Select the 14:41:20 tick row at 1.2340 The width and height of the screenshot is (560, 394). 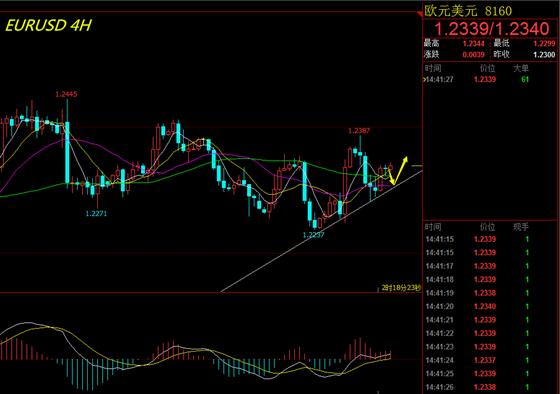[x=477, y=306]
